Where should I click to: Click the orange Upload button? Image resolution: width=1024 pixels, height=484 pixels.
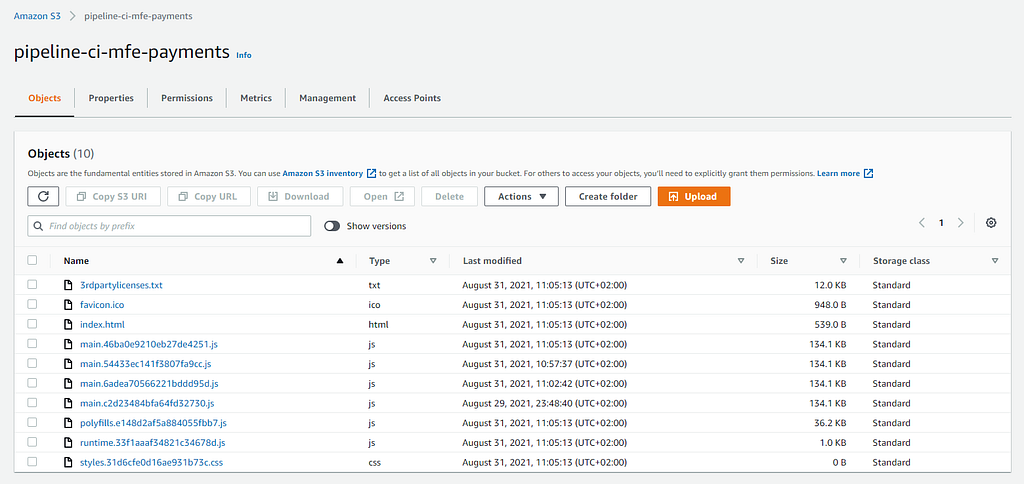[x=694, y=197]
